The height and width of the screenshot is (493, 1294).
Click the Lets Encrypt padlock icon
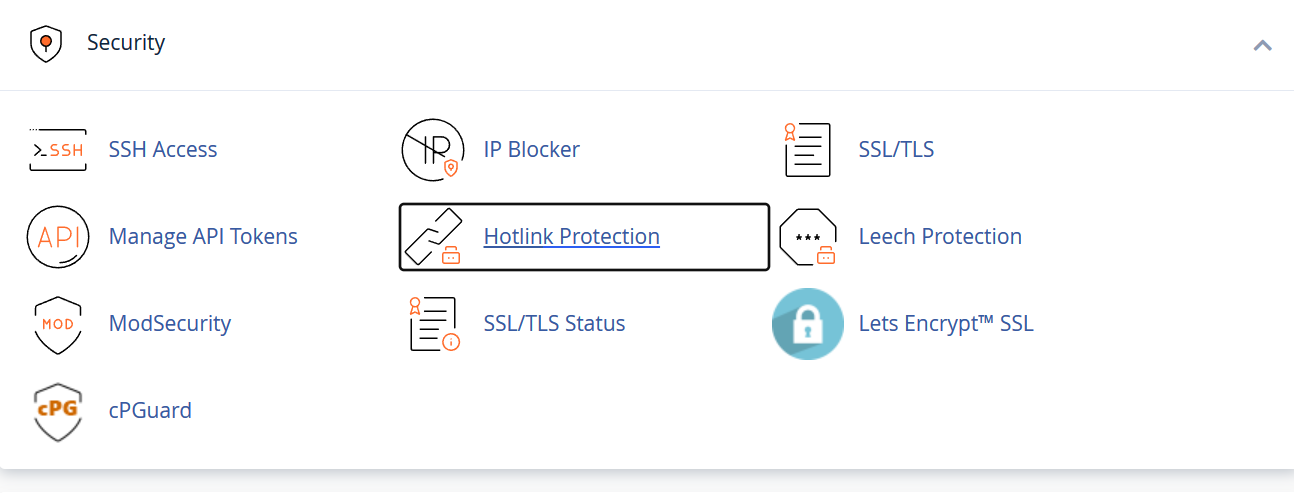(x=808, y=324)
